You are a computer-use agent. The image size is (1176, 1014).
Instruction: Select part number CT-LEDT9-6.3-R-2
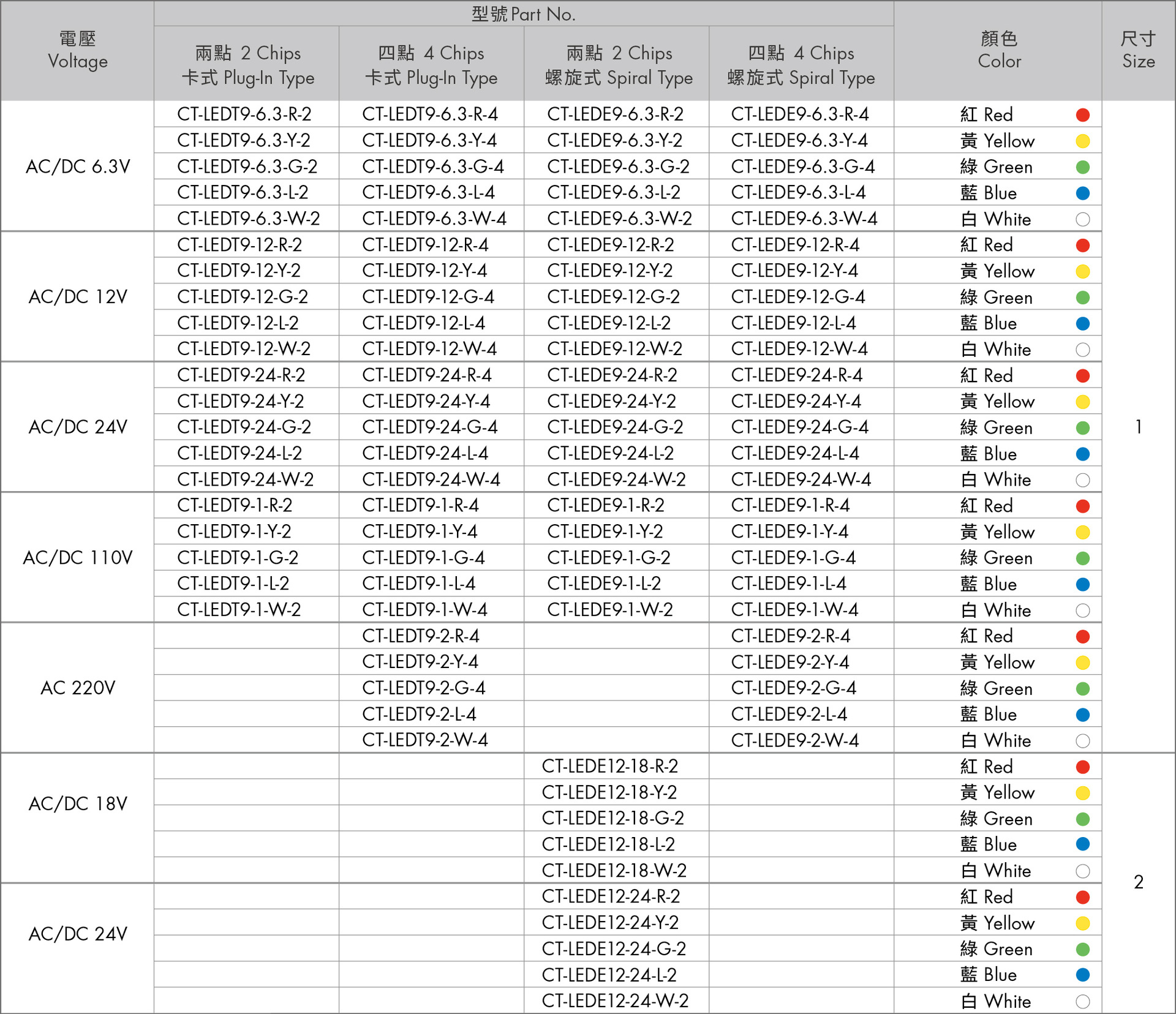(x=244, y=115)
